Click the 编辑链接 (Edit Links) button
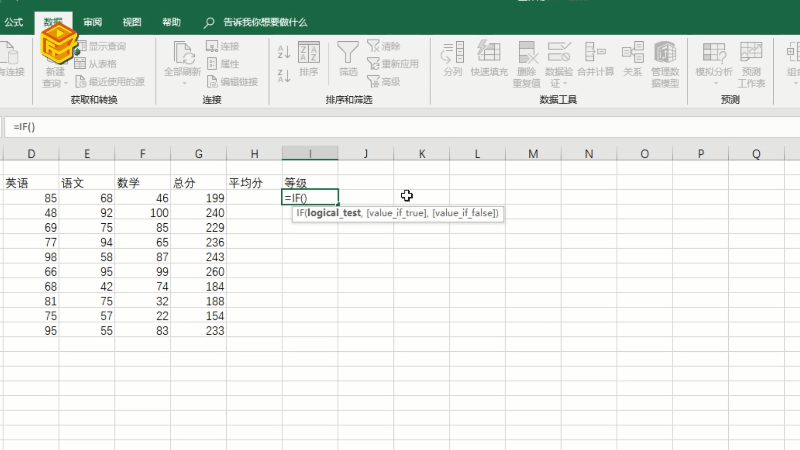The image size is (800, 450). 231,82
